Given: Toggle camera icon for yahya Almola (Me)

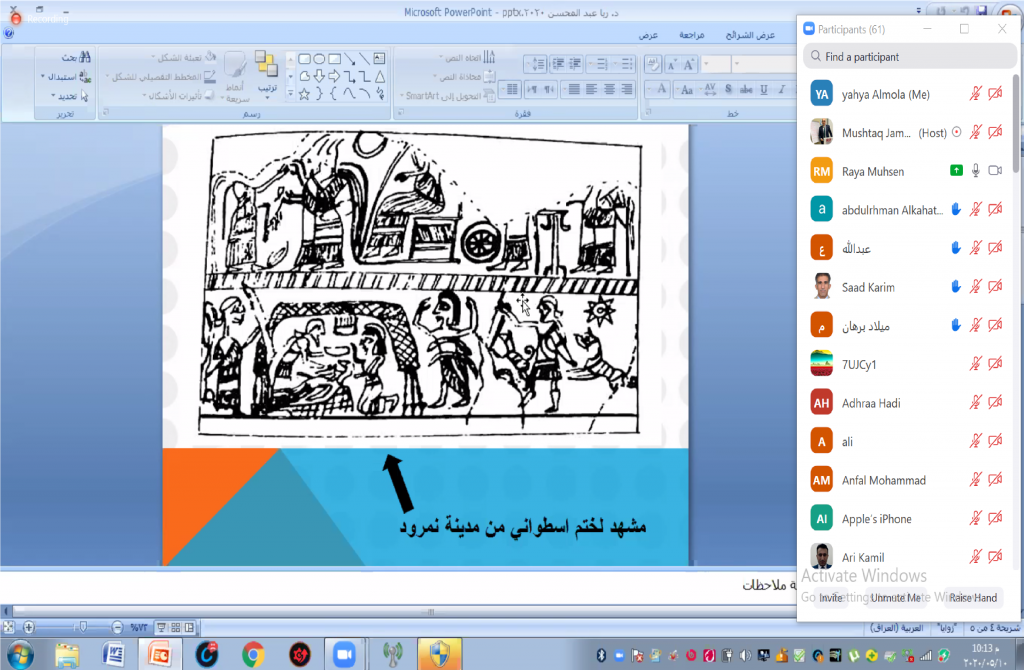Looking at the screenshot, I should click(x=995, y=94).
